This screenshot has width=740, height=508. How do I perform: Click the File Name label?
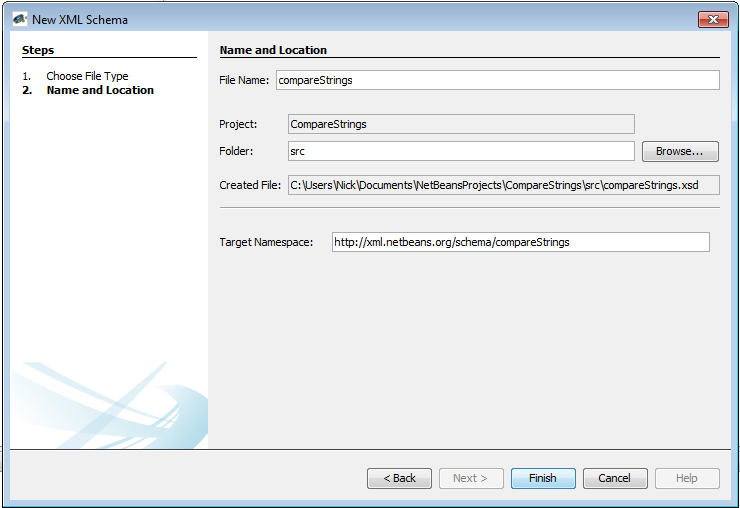[245, 80]
